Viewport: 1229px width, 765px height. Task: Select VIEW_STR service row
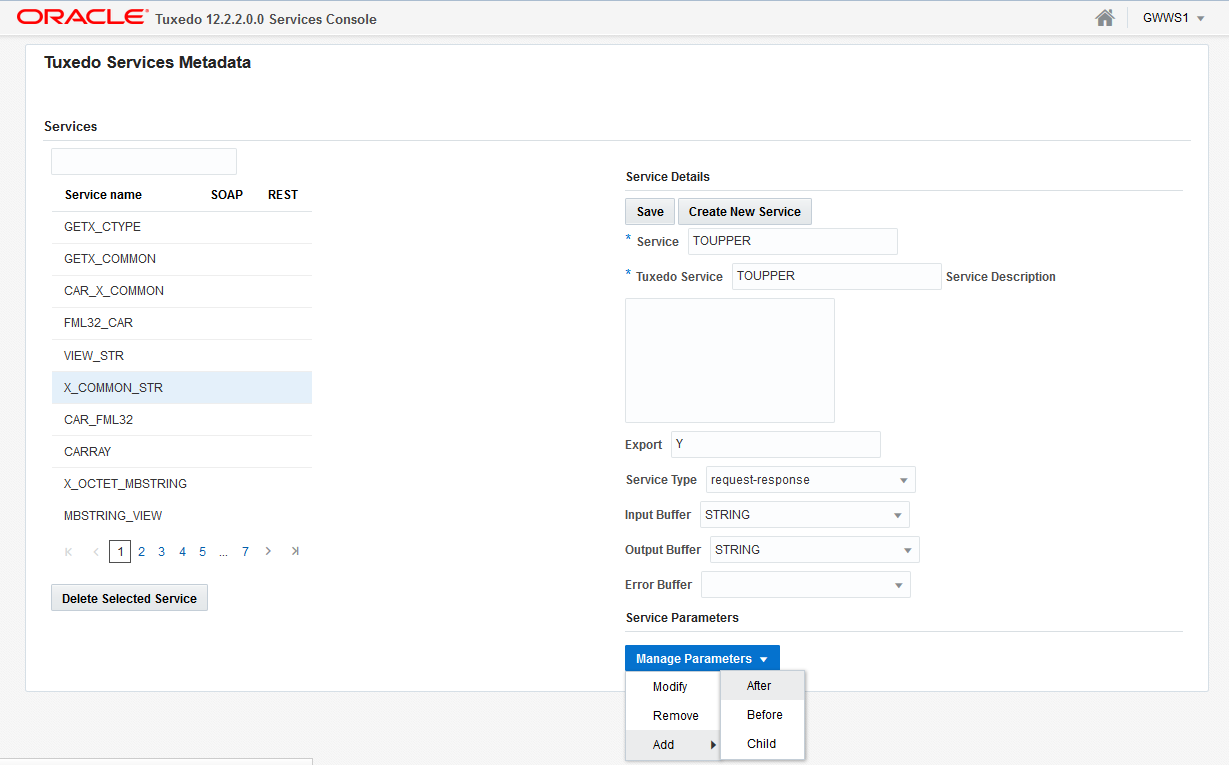[x=182, y=355]
